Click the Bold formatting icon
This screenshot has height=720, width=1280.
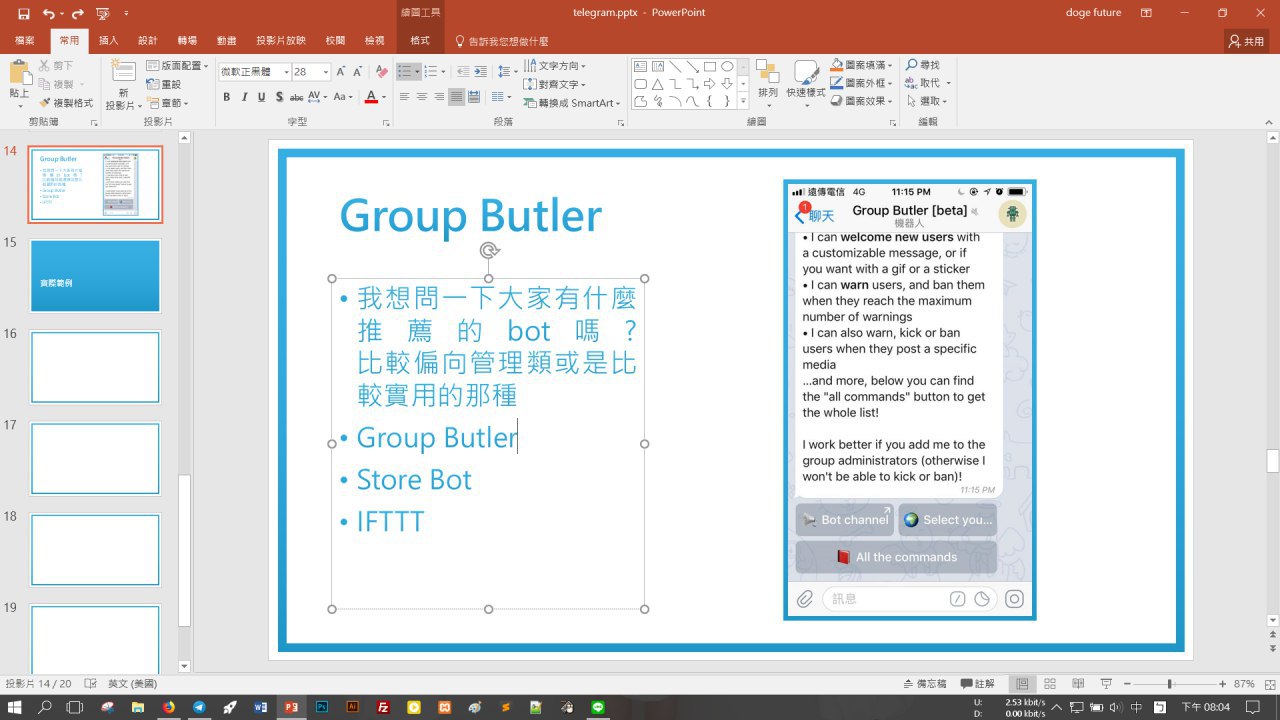[227, 97]
